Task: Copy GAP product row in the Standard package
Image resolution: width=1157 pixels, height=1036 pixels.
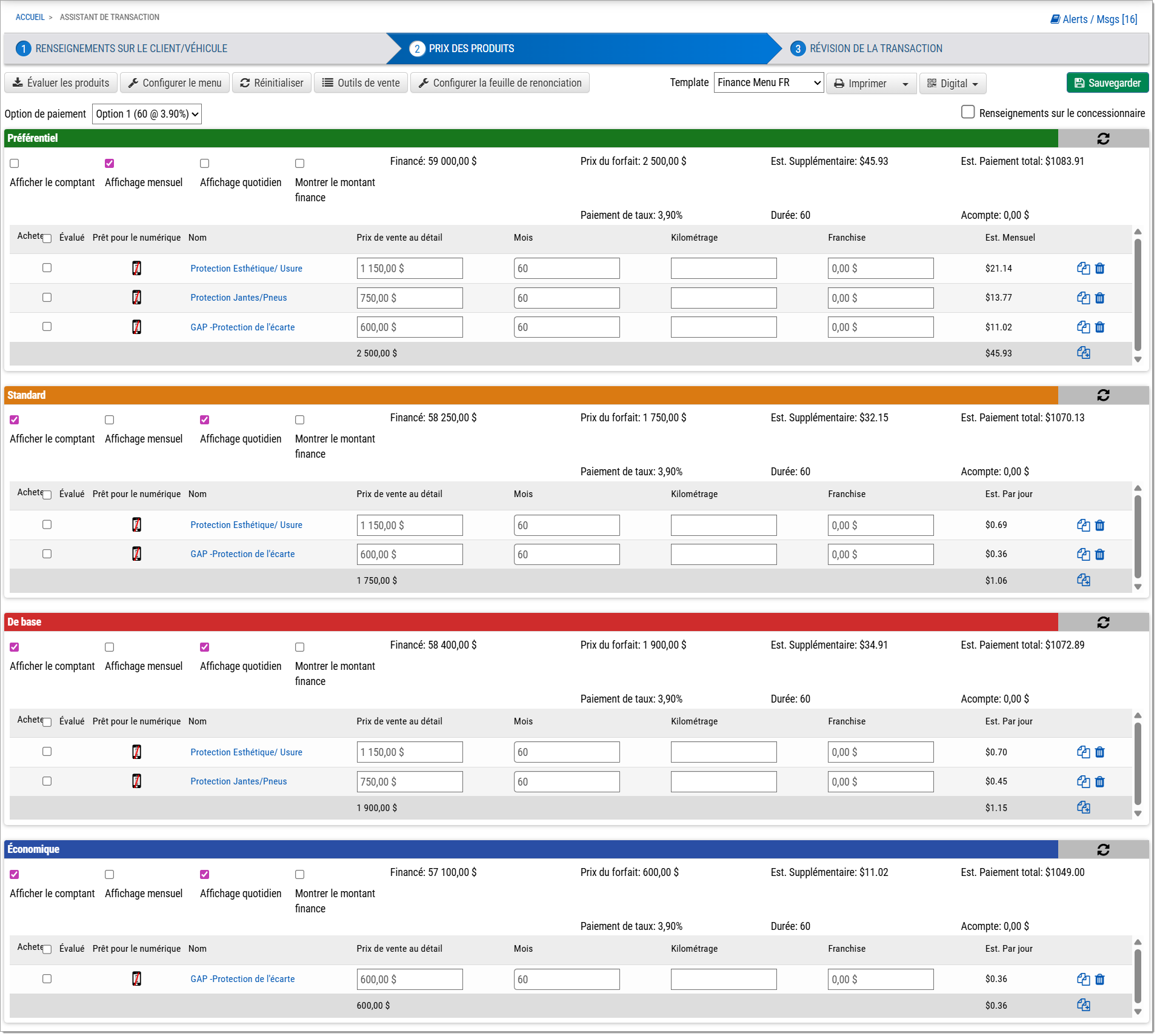Action: click(1083, 555)
